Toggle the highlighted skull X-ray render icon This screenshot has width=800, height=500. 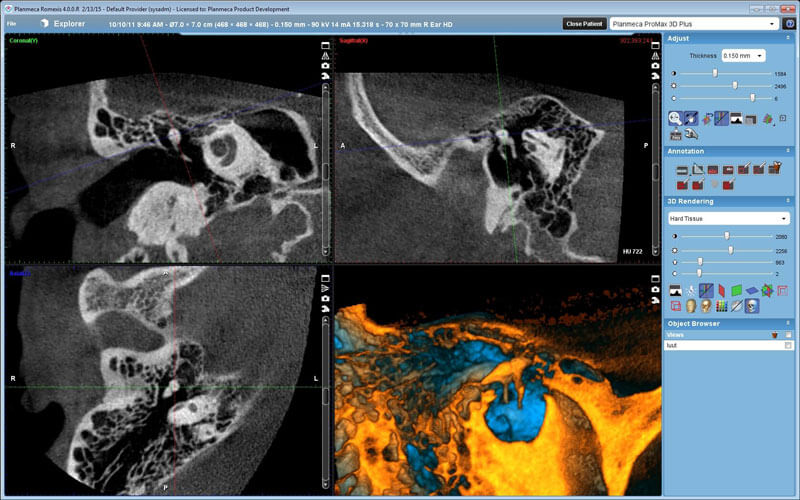(752, 306)
